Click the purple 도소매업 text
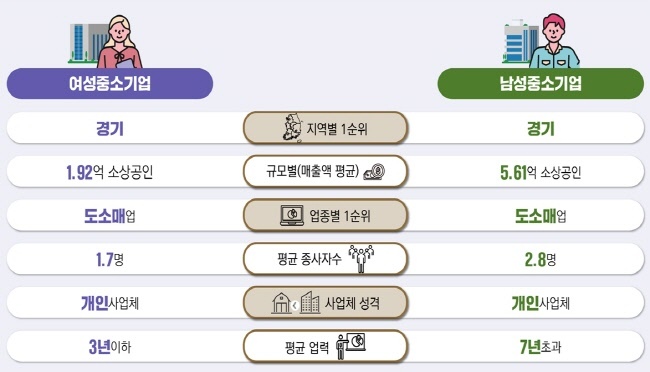Screen dimensions: 650x372 click(x=110, y=216)
